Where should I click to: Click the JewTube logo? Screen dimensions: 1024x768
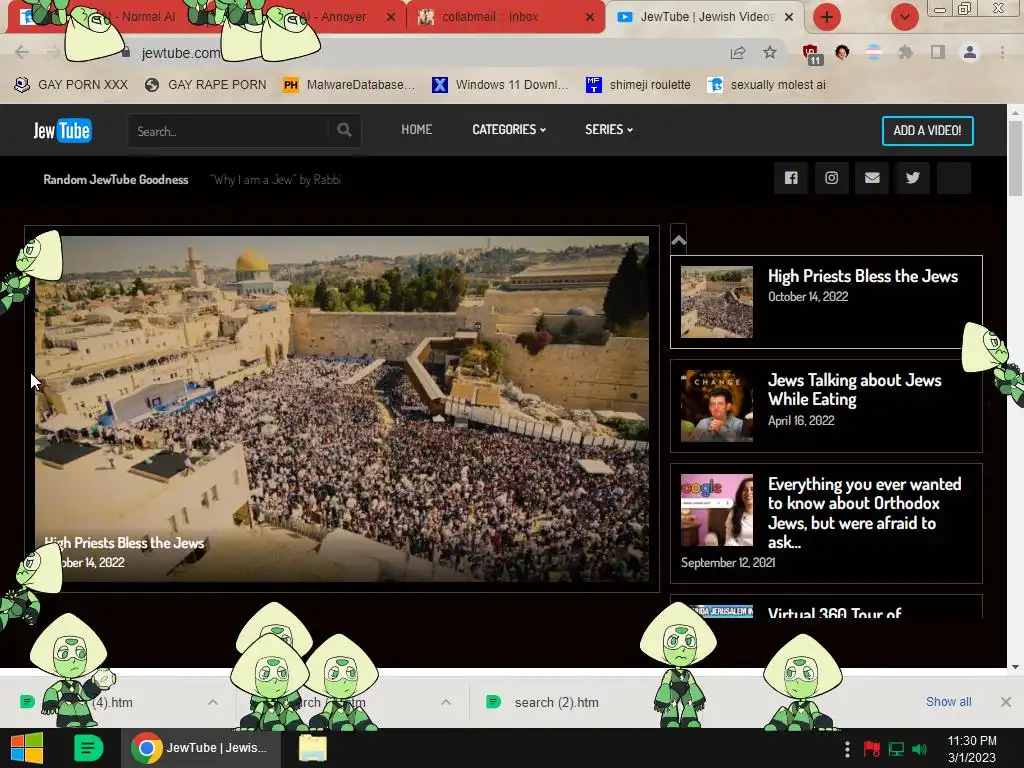(63, 130)
